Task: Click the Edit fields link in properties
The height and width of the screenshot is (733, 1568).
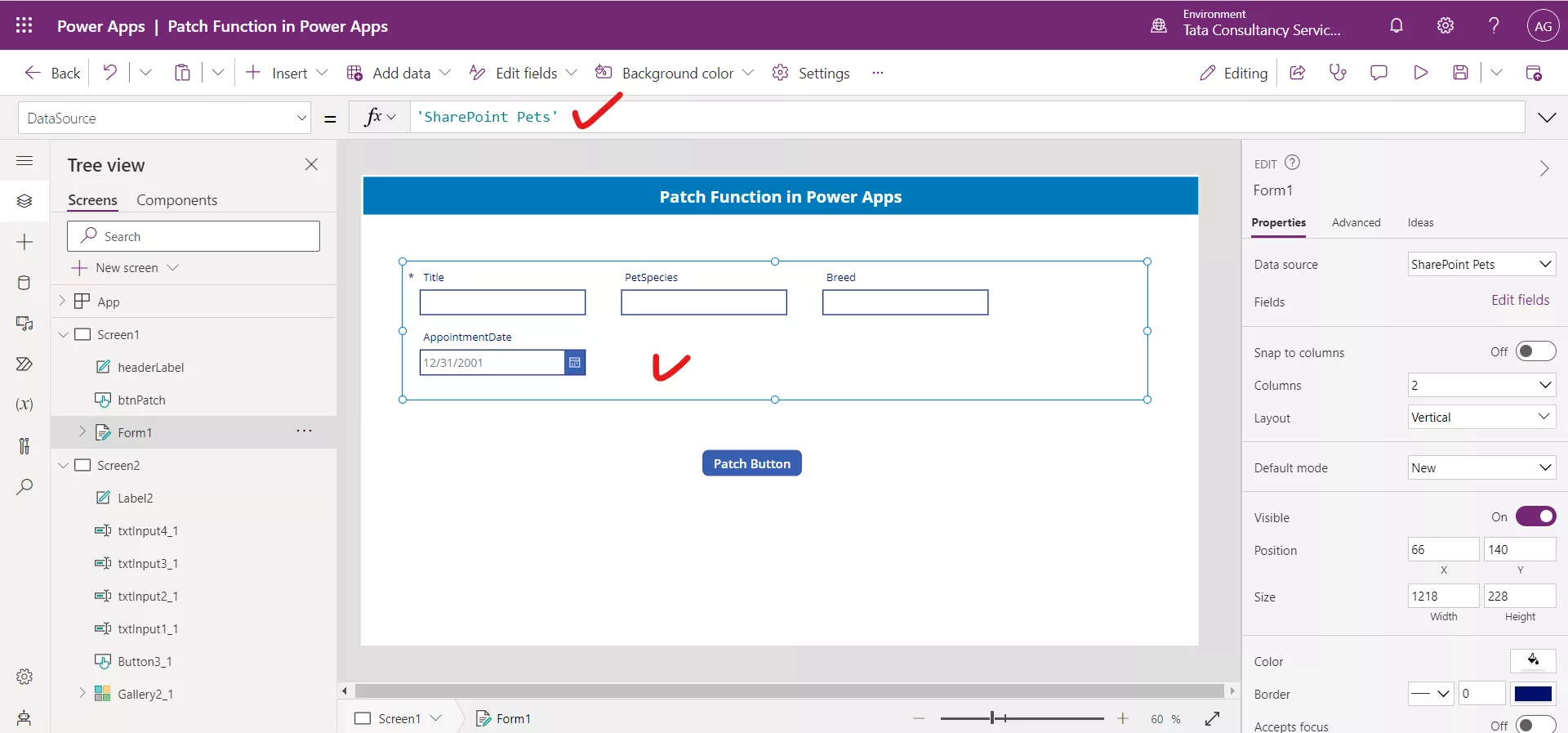Action: point(1520,300)
